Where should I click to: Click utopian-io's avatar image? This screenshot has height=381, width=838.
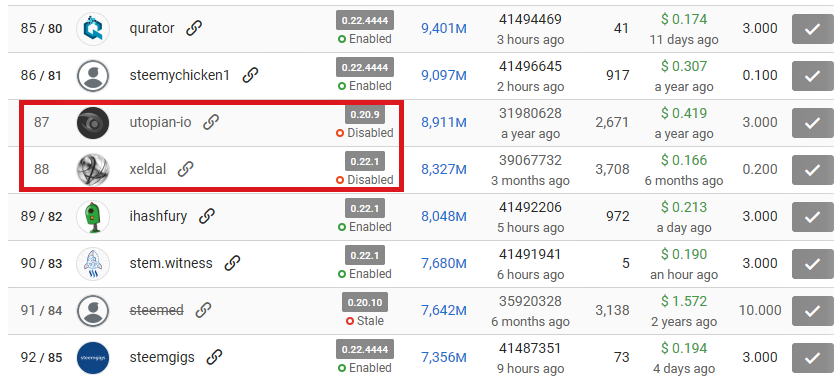point(93,123)
